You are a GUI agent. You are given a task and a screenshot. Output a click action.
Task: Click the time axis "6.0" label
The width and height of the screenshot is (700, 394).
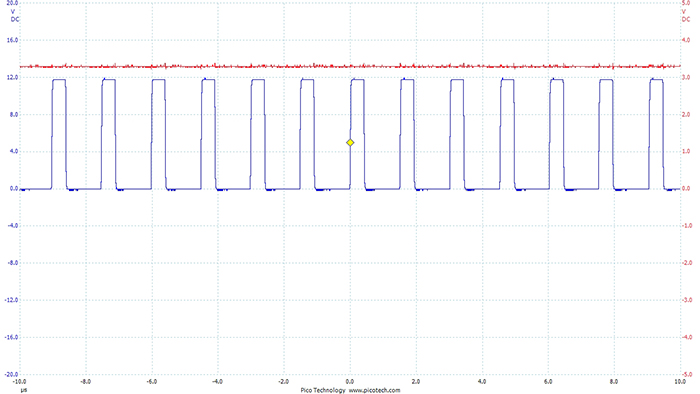(x=548, y=382)
